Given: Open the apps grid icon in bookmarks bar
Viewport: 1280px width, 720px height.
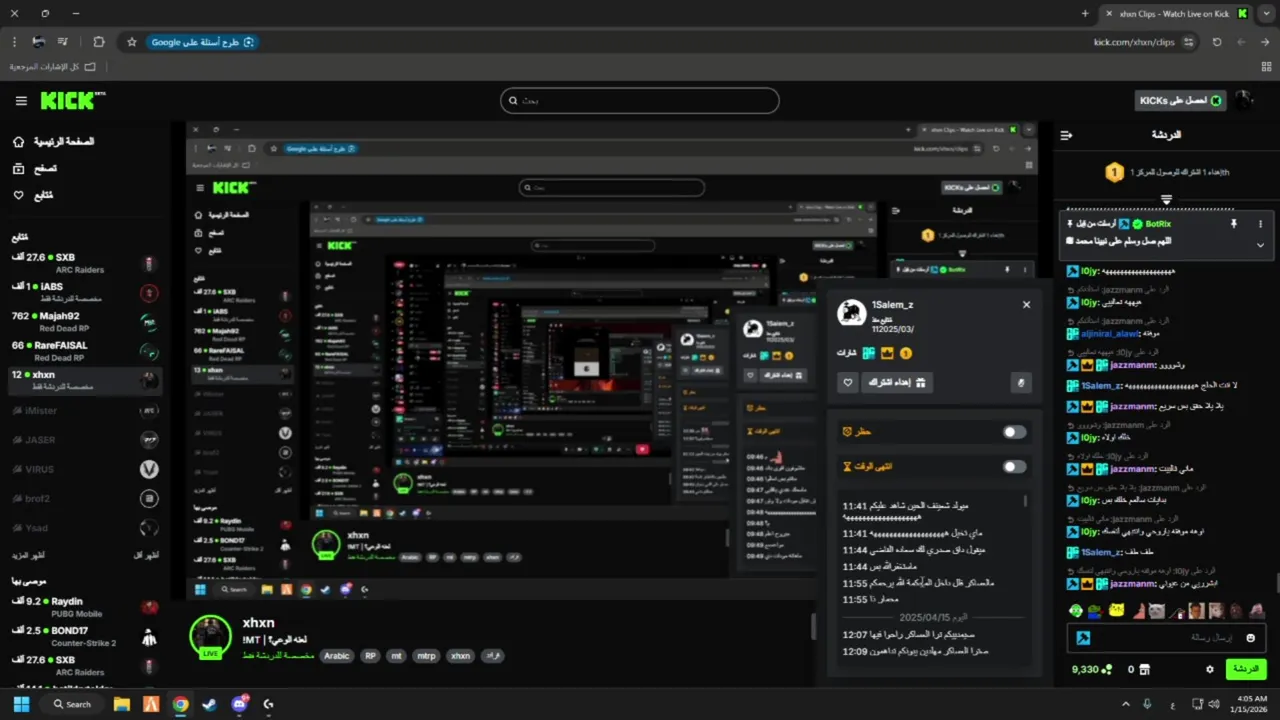Looking at the screenshot, I should (1266, 67).
